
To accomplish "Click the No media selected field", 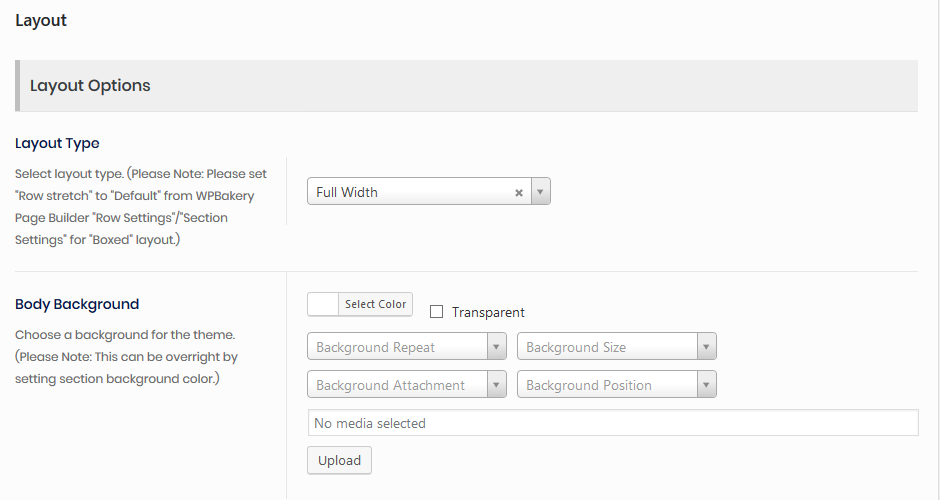I will [612, 423].
